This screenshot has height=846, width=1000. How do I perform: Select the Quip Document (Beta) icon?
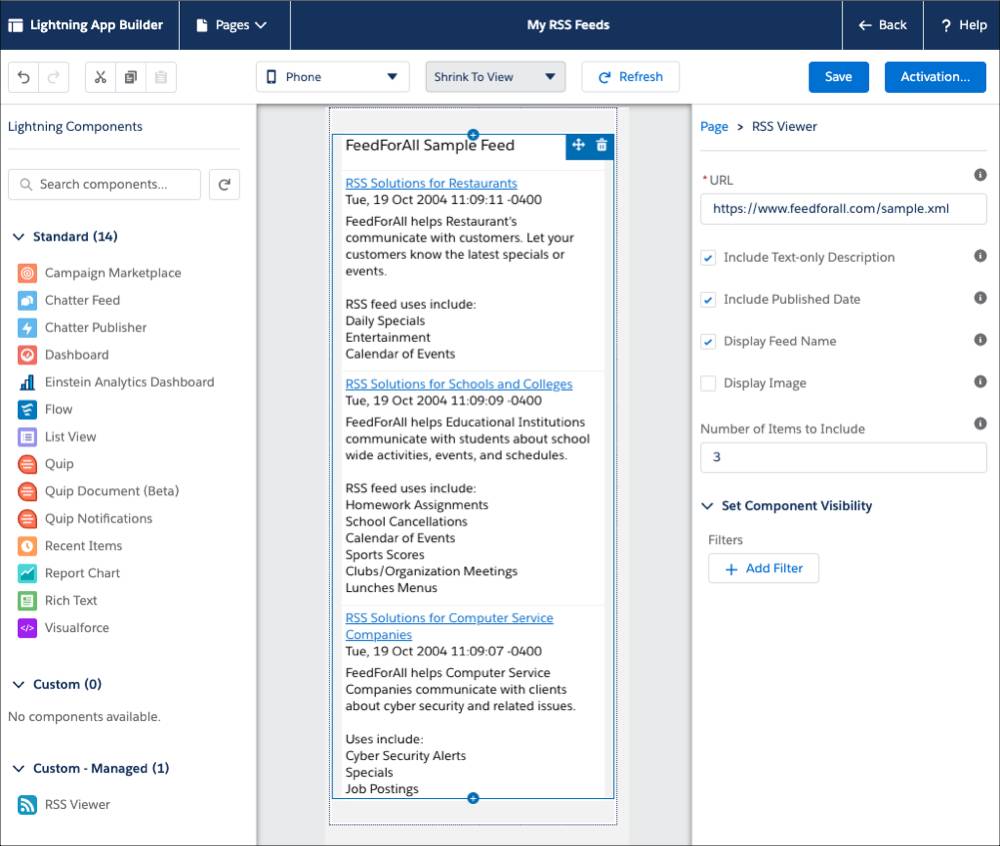click(27, 492)
